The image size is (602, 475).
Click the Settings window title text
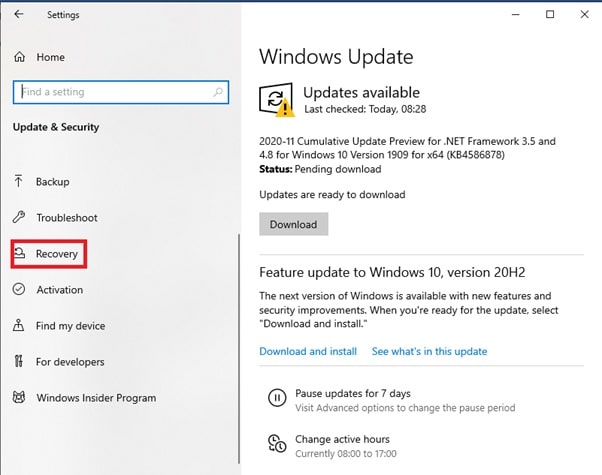click(x=63, y=15)
